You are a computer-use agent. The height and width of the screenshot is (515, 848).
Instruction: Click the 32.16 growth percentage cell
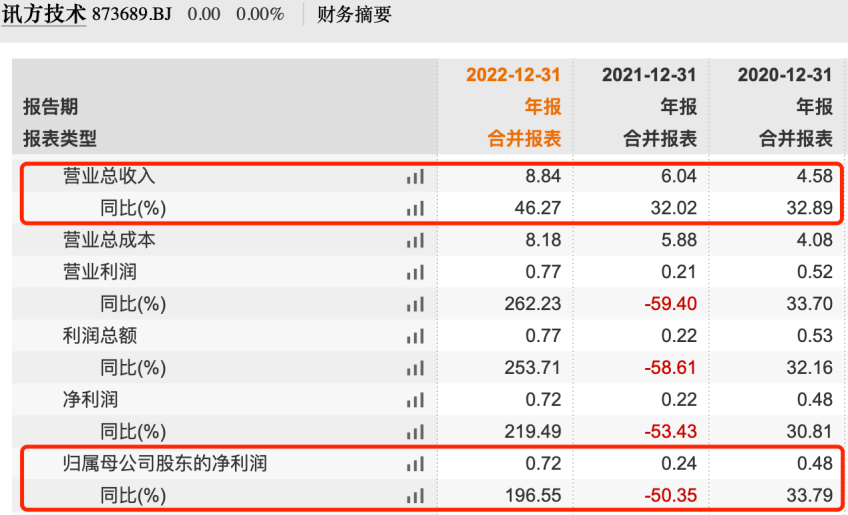(x=809, y=368)
